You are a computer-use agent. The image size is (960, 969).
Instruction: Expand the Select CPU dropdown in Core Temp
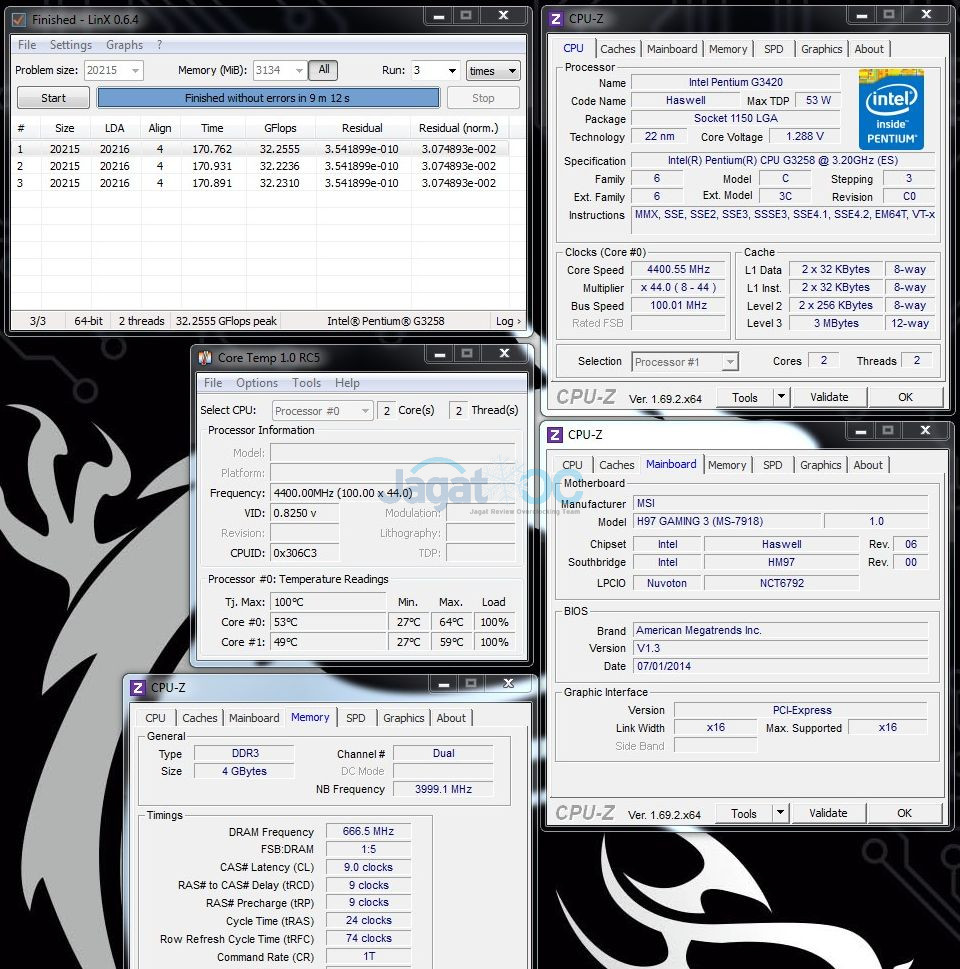pos(363,411)
